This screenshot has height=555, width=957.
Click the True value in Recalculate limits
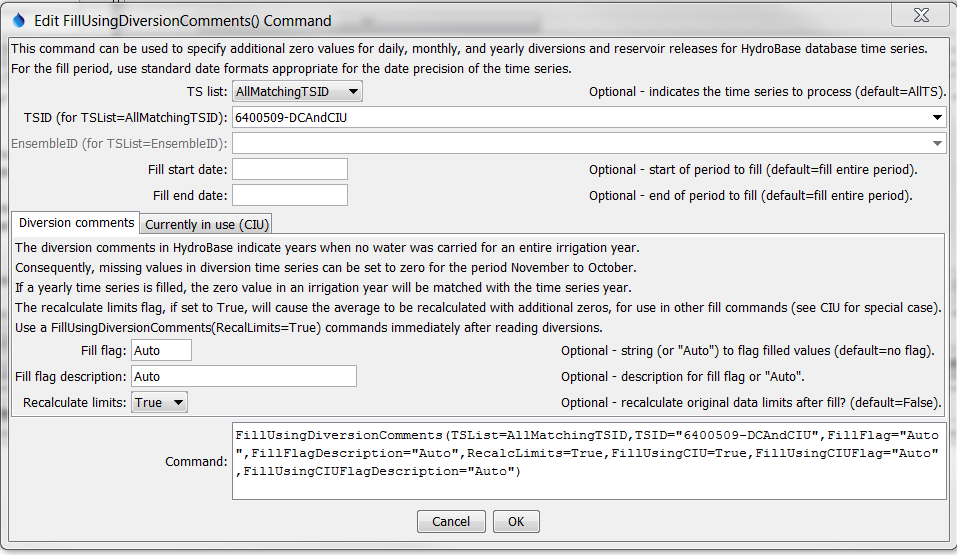(x=148, y=403)
